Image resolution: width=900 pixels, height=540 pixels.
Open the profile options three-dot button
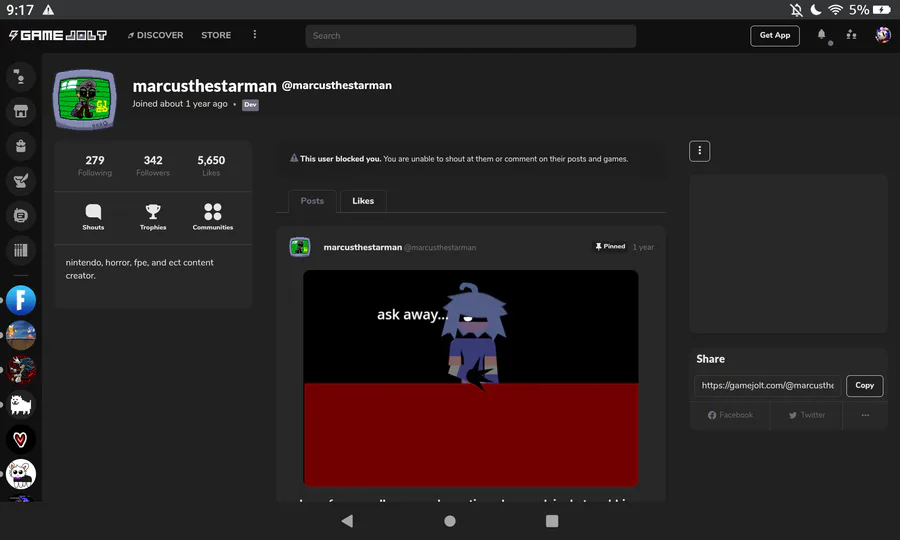point(699,151)
